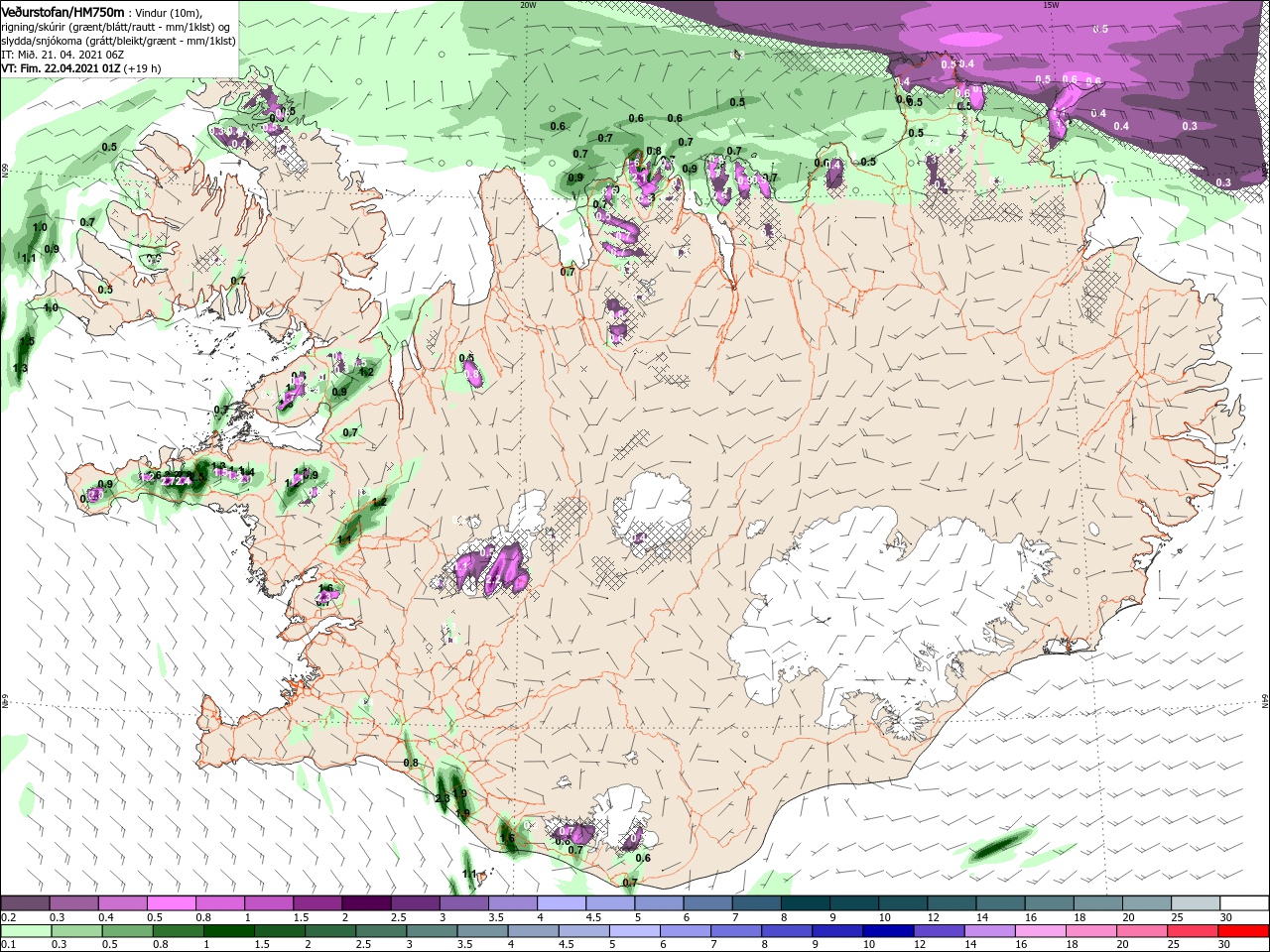The width and height of the screenshot is (1270, 952).
Task: Click the 0.5–0.8 bright pink snow swatch
Action: coord(172,904)
